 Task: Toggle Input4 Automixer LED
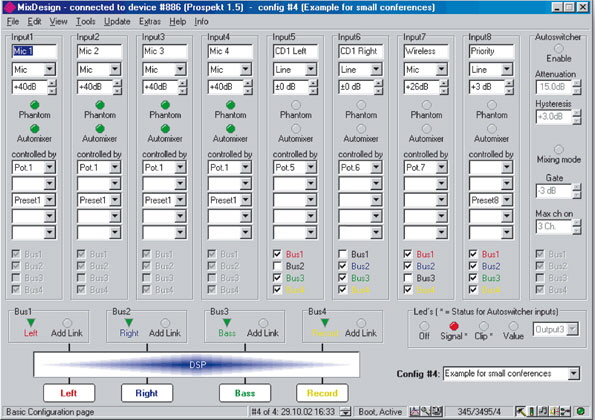tap(230, 129)
